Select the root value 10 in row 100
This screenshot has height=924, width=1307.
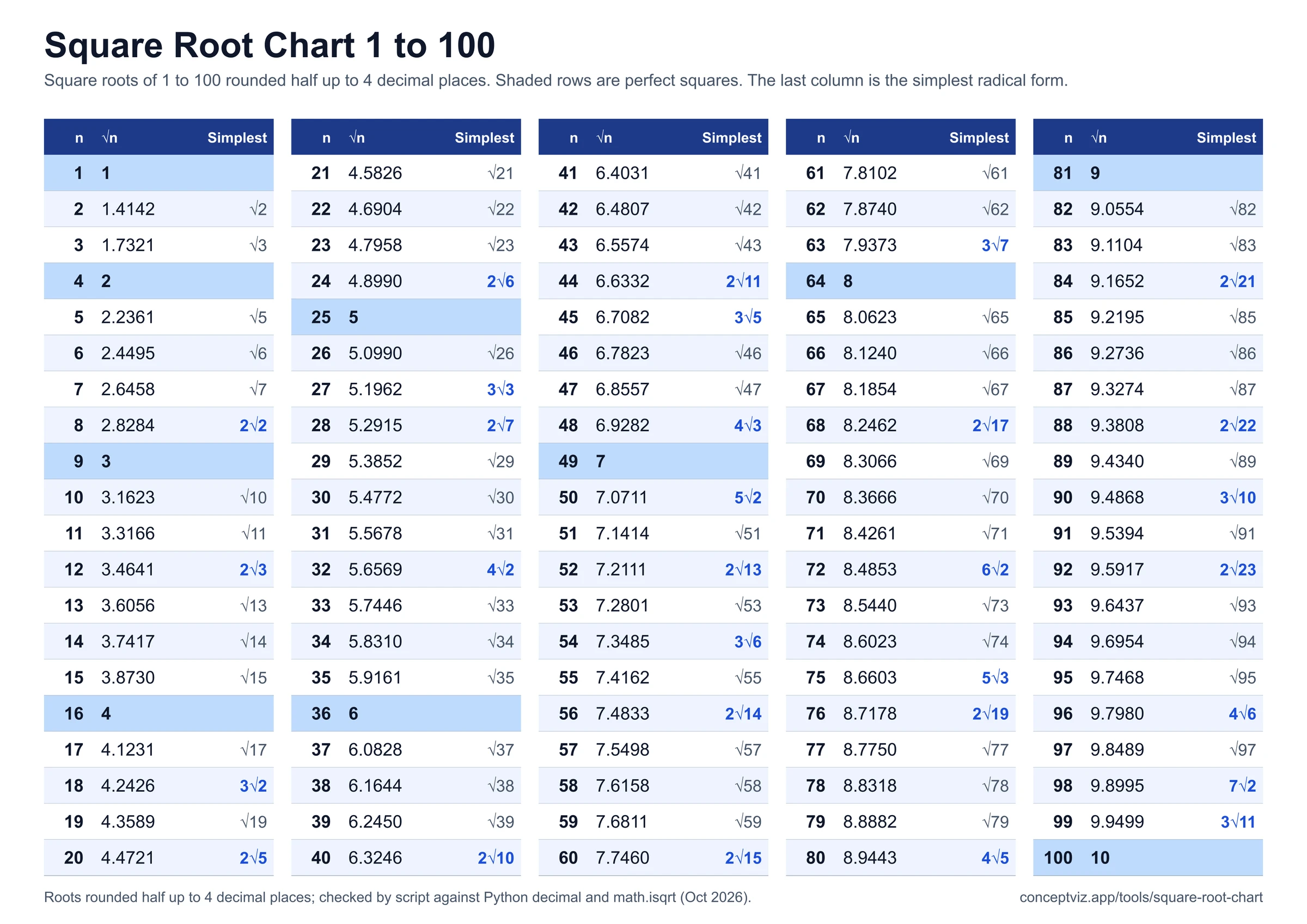(1100, 858)
